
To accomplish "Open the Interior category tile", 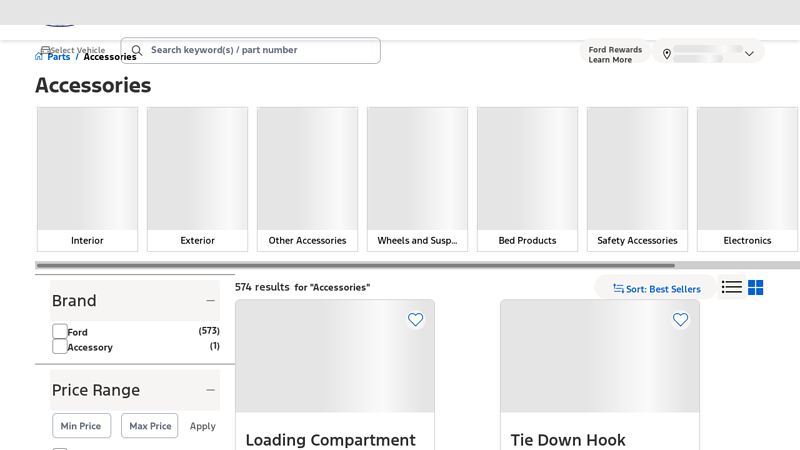I will (x=87, y=179).
